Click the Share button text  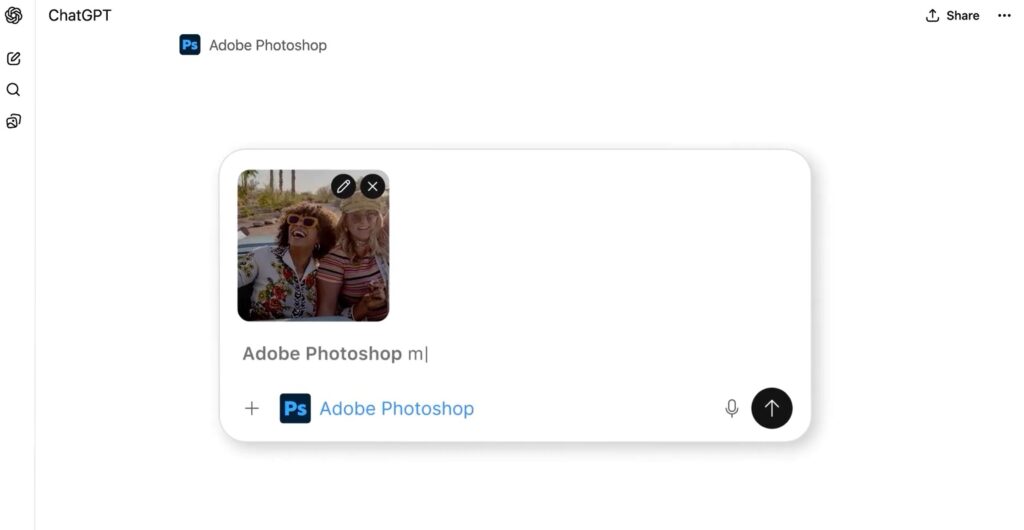(963, 15)
